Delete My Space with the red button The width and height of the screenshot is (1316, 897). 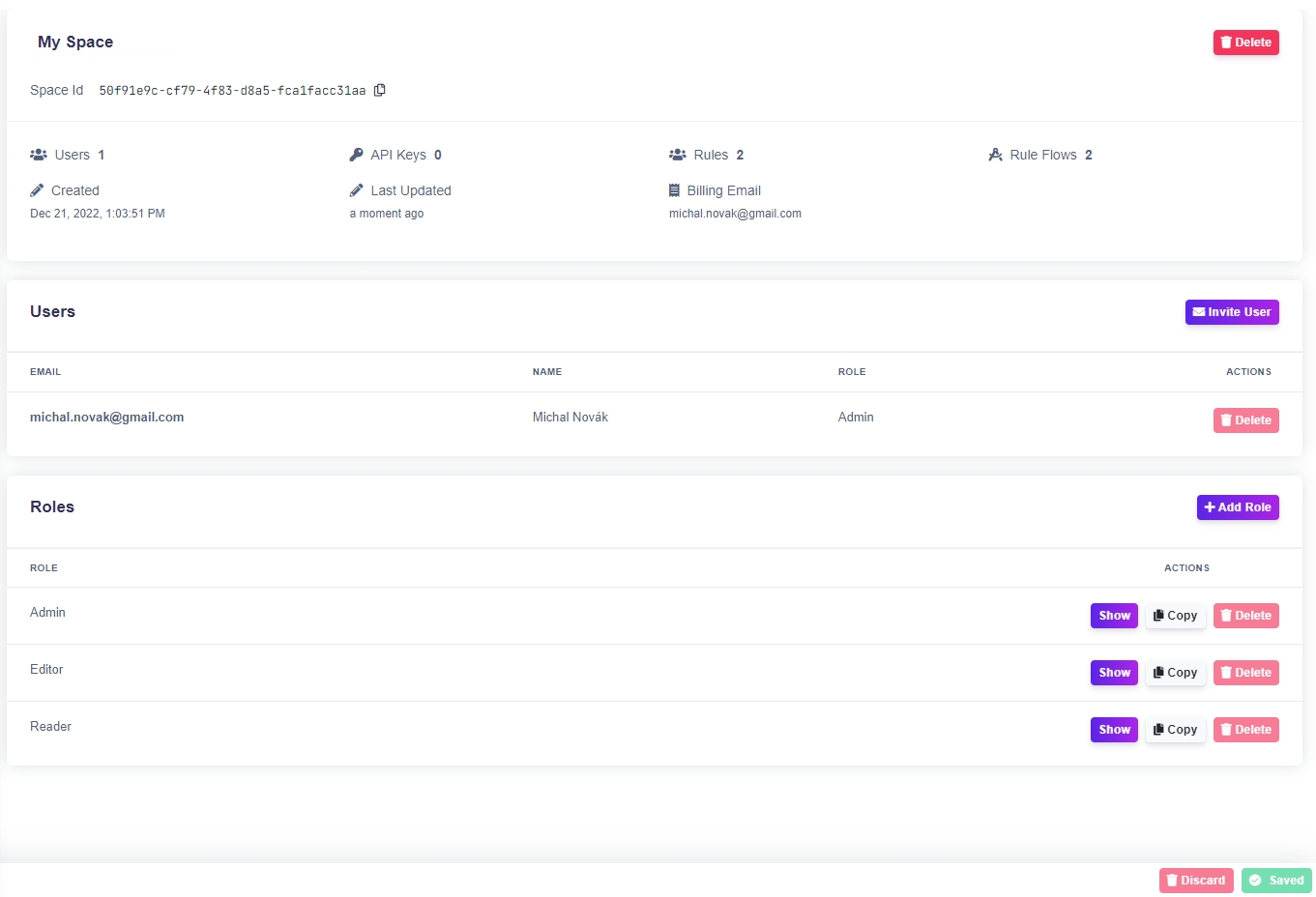coord(1245,43)
